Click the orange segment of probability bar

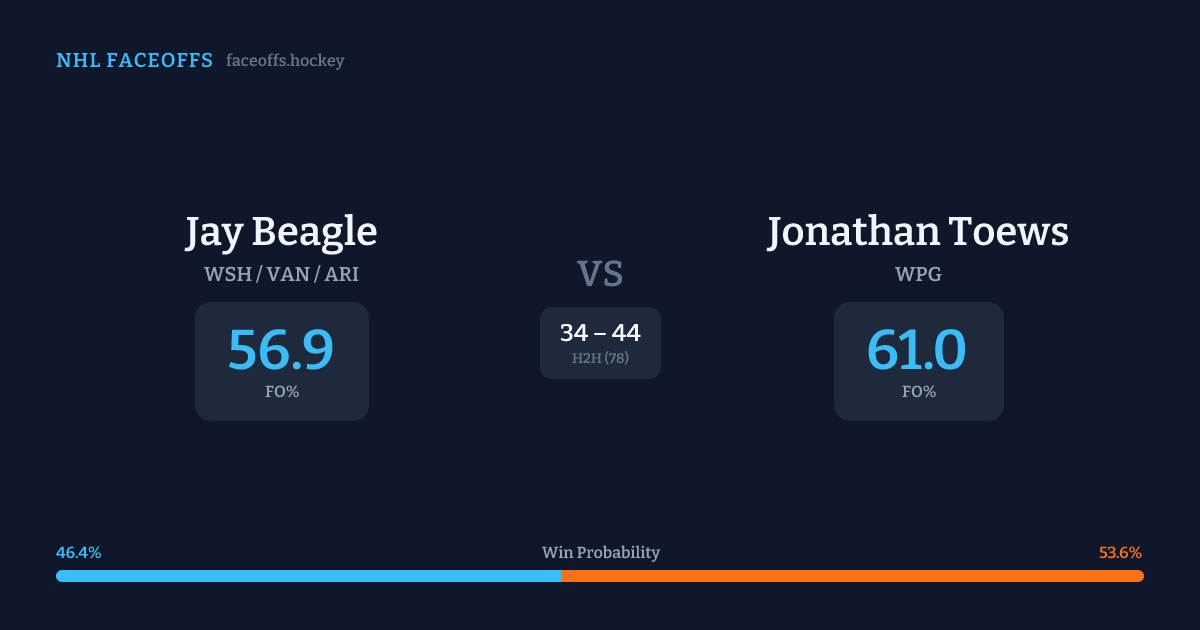pos(852,576)
